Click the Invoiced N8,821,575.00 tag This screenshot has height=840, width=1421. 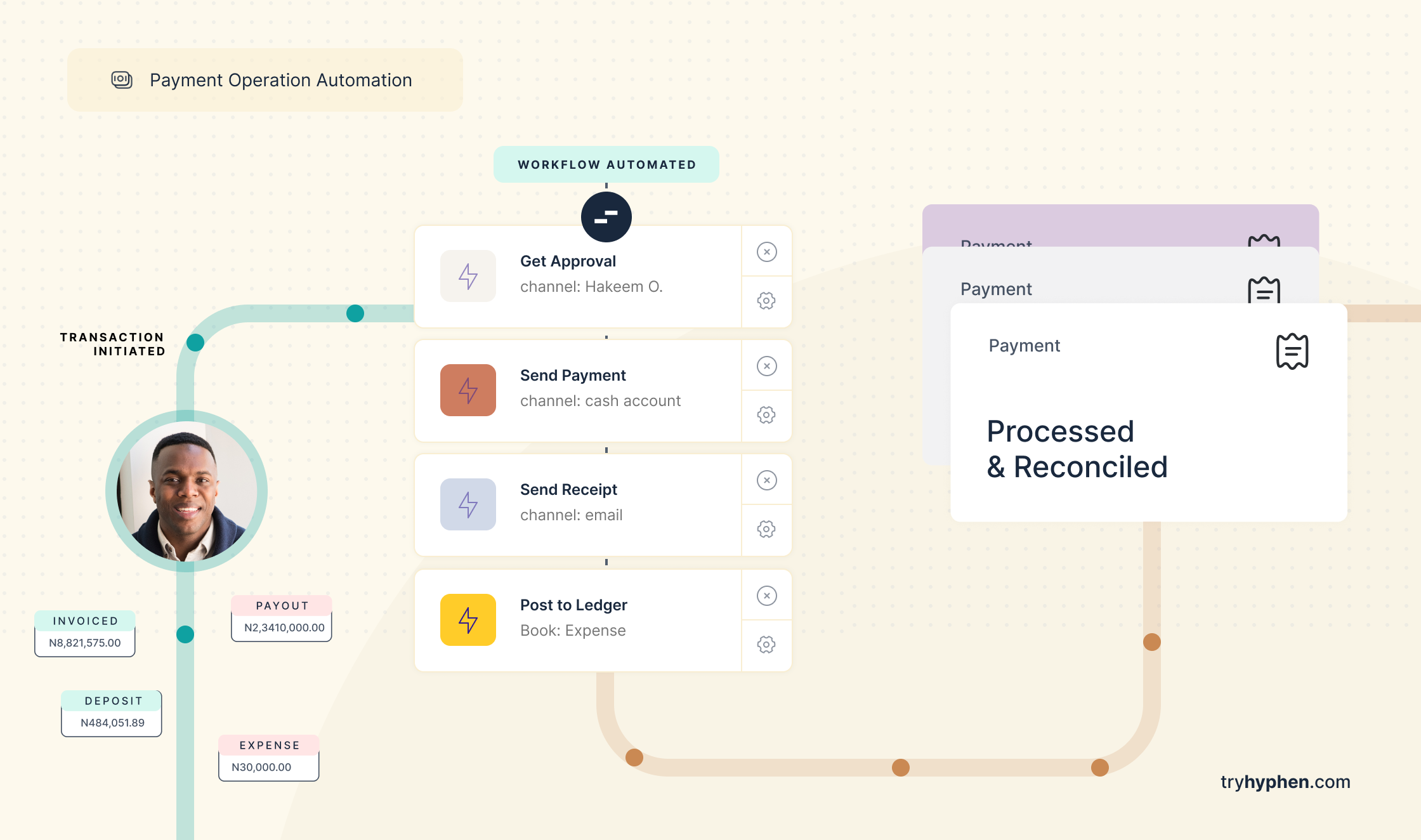(x=85, y=633)
